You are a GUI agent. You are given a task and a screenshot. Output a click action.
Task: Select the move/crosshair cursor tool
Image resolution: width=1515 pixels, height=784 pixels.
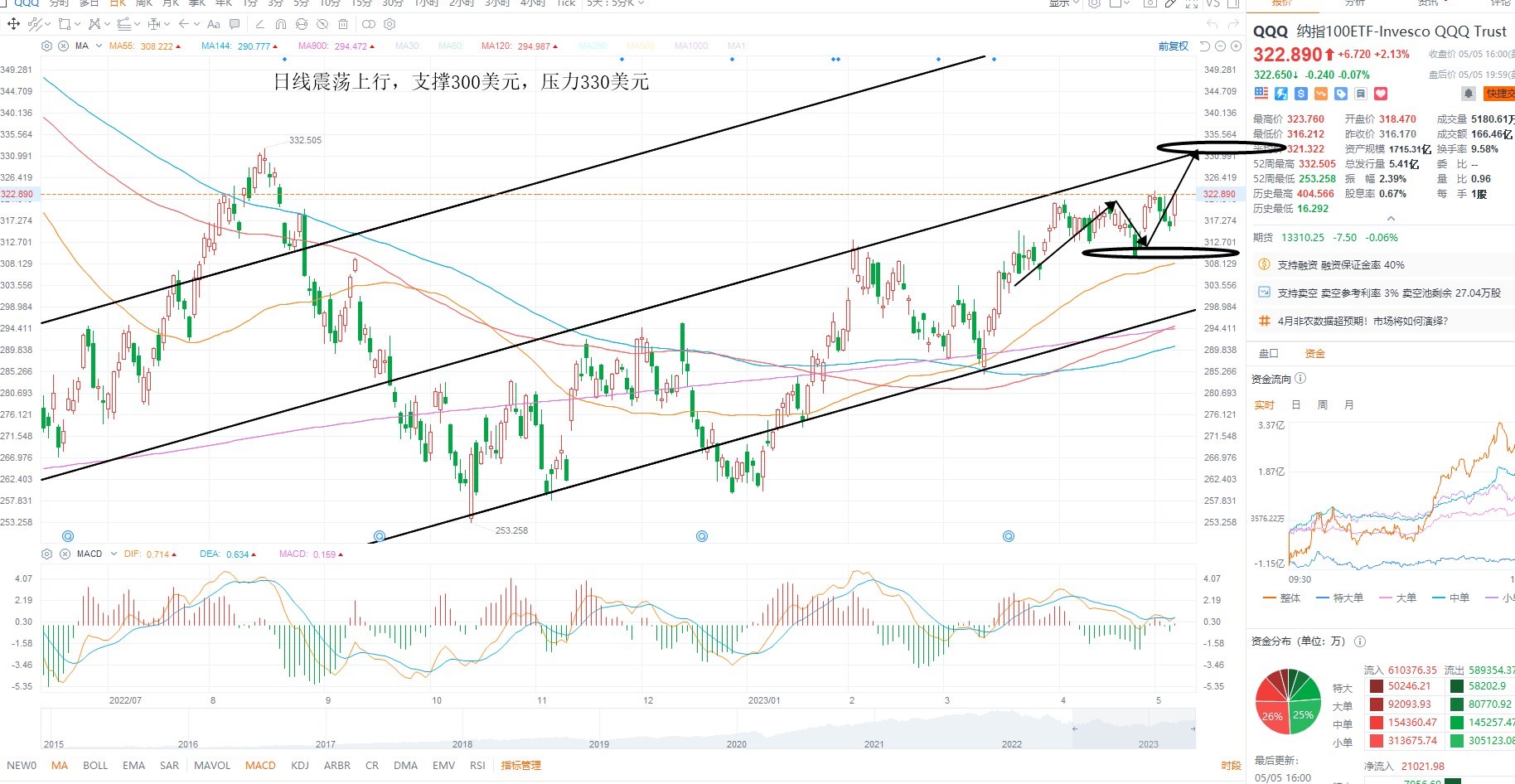(13, 24)
